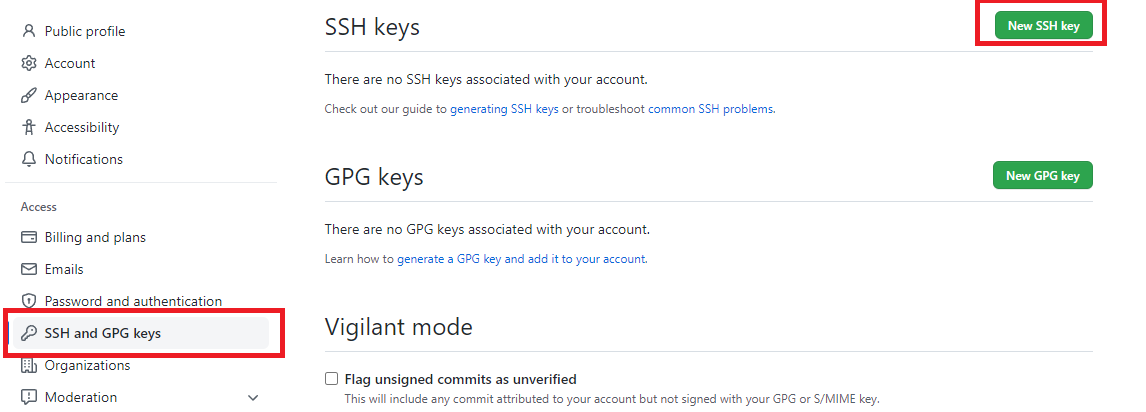The image size is (1146, 412).
Task: Click the Organizations building icon
Action: click(29, 365)
